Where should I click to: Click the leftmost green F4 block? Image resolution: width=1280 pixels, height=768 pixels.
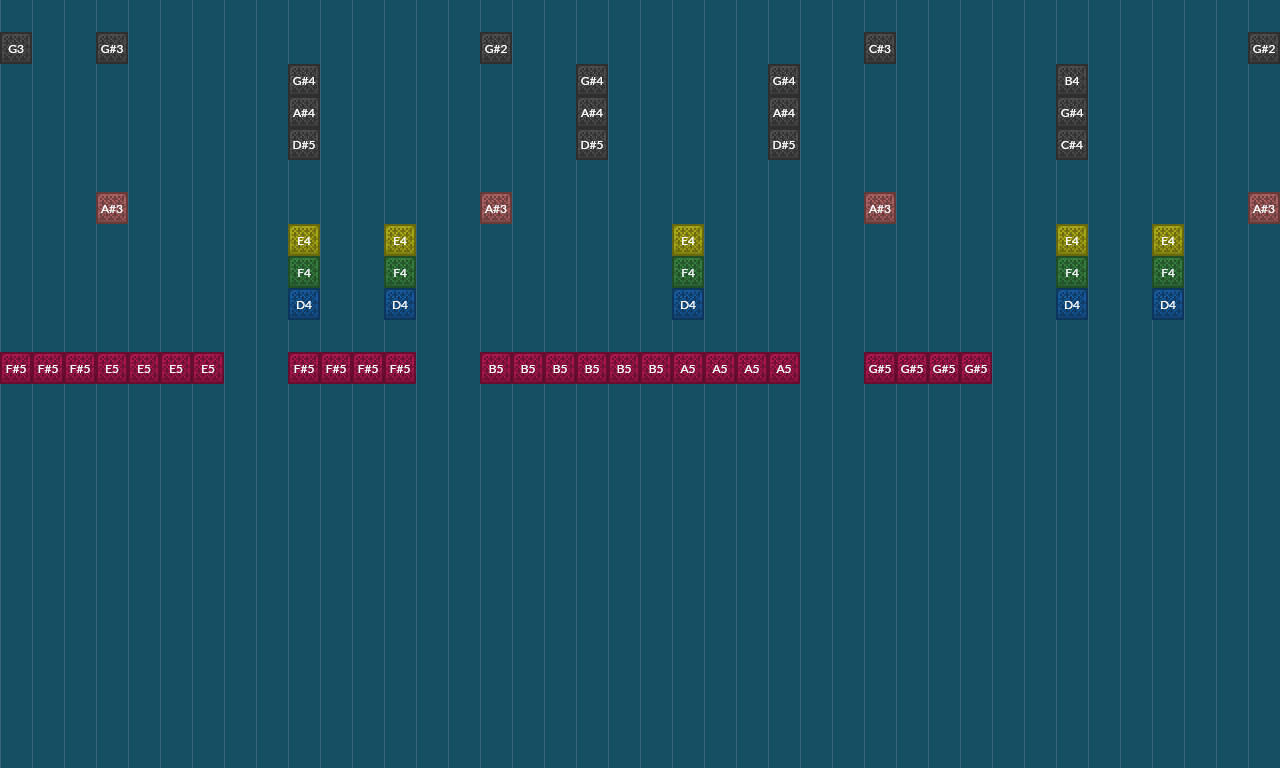tap(304, 272)
